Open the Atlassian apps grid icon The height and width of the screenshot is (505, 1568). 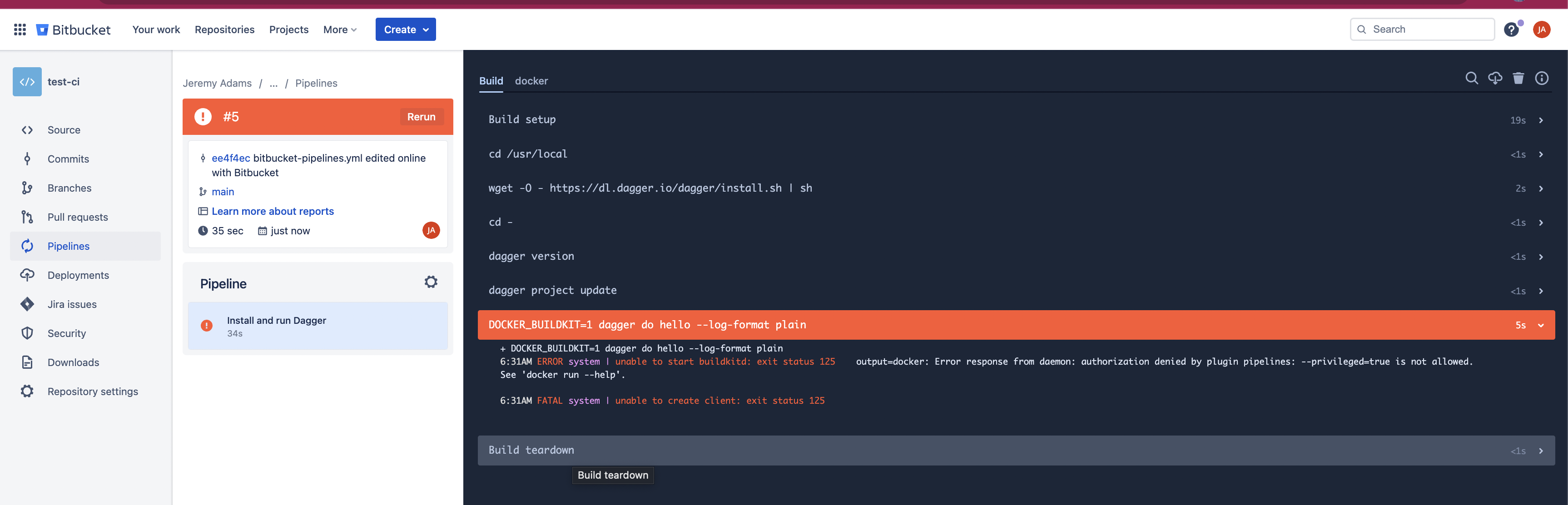(x=19, y=29)
